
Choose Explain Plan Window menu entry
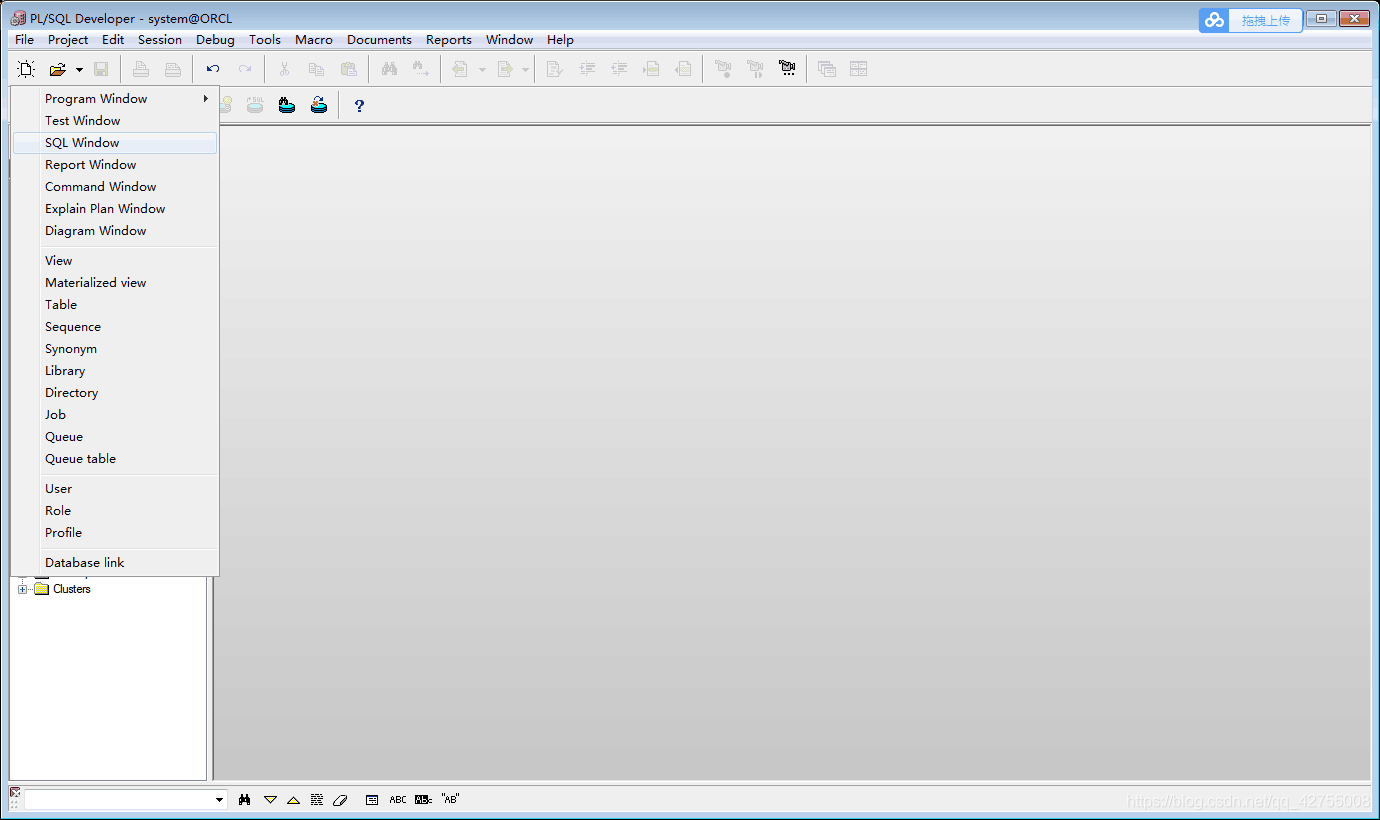coord(115,209)
